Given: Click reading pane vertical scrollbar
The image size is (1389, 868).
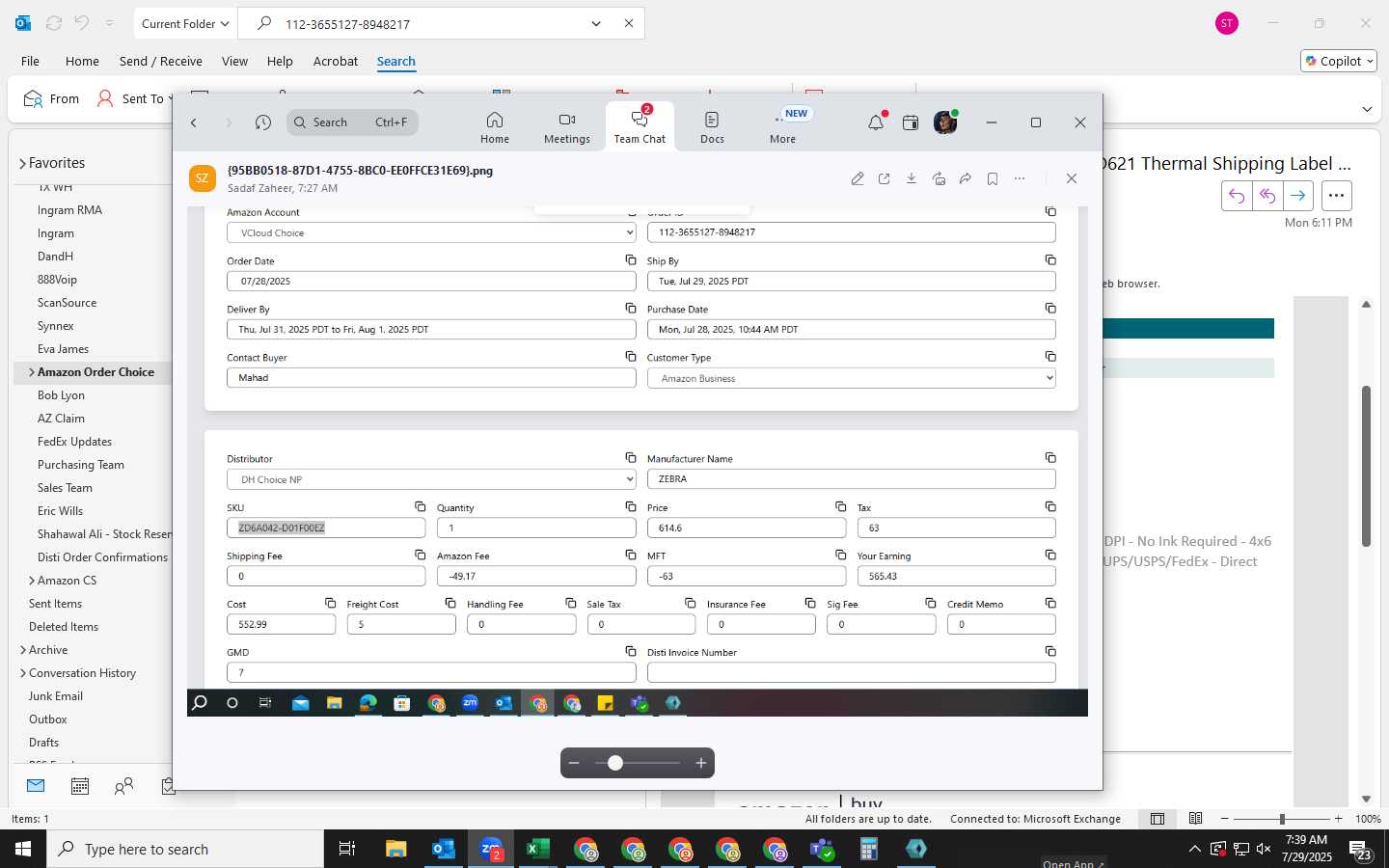Looking at the screenshot, I should (1366, 467).
